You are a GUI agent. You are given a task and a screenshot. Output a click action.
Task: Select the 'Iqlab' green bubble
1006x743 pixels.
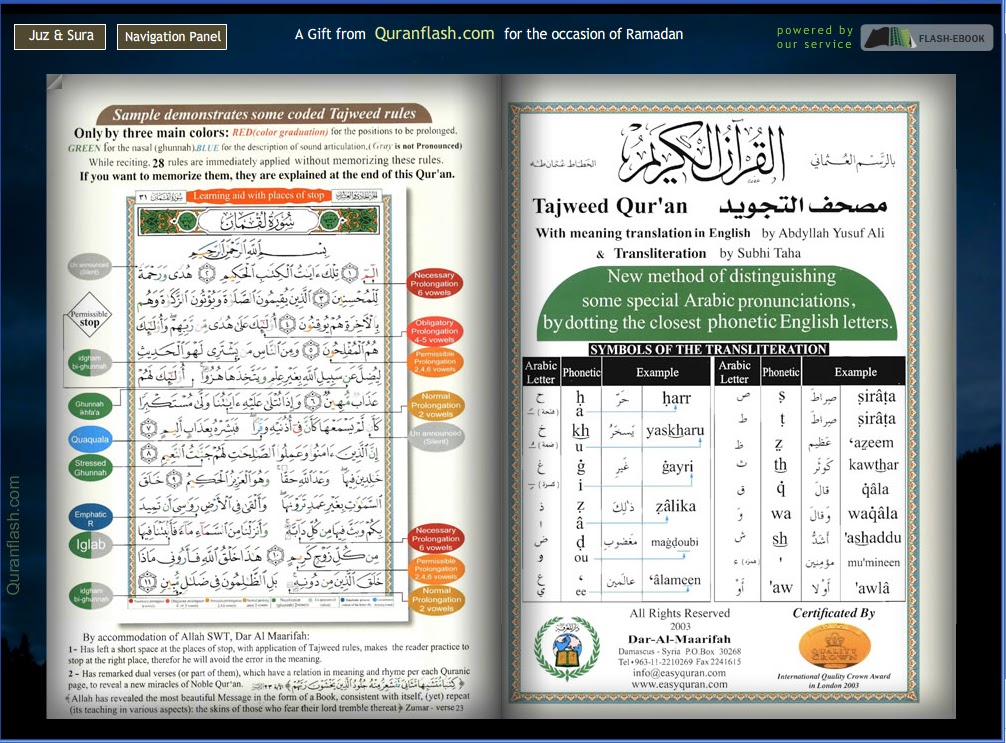[x=90, y=545]
